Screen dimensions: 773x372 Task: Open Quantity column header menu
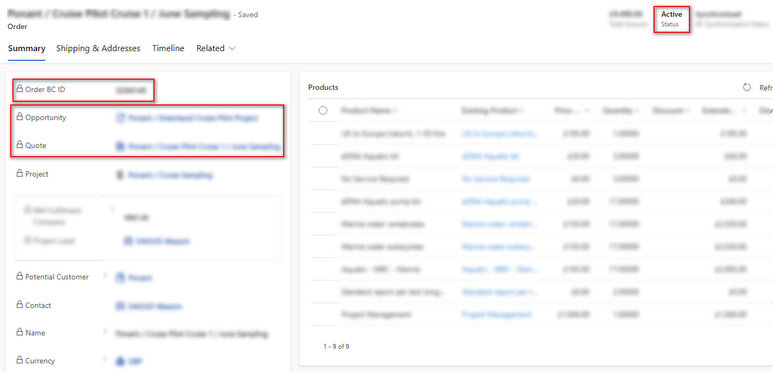point(621,110)
